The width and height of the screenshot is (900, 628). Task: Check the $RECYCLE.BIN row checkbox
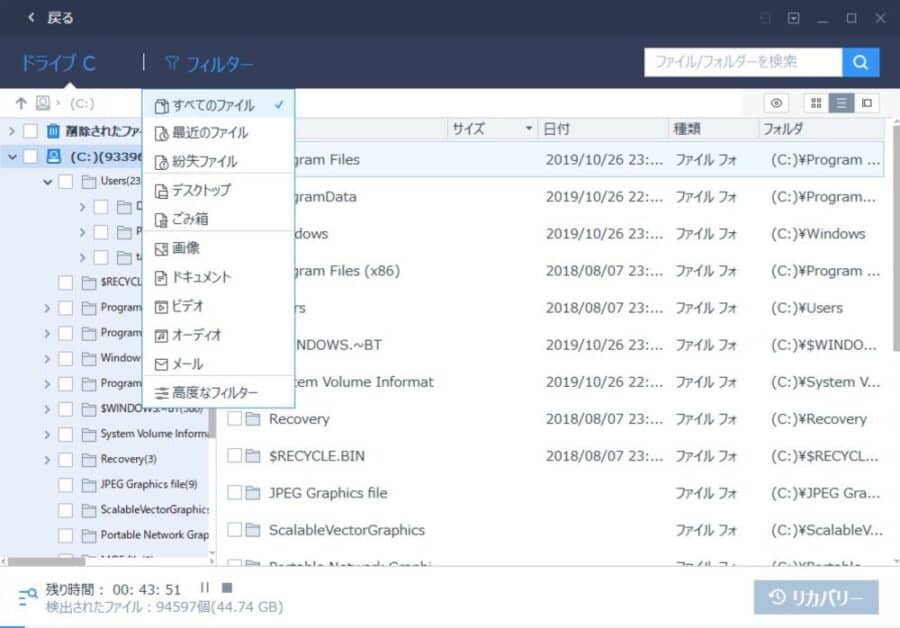(234, 456)
